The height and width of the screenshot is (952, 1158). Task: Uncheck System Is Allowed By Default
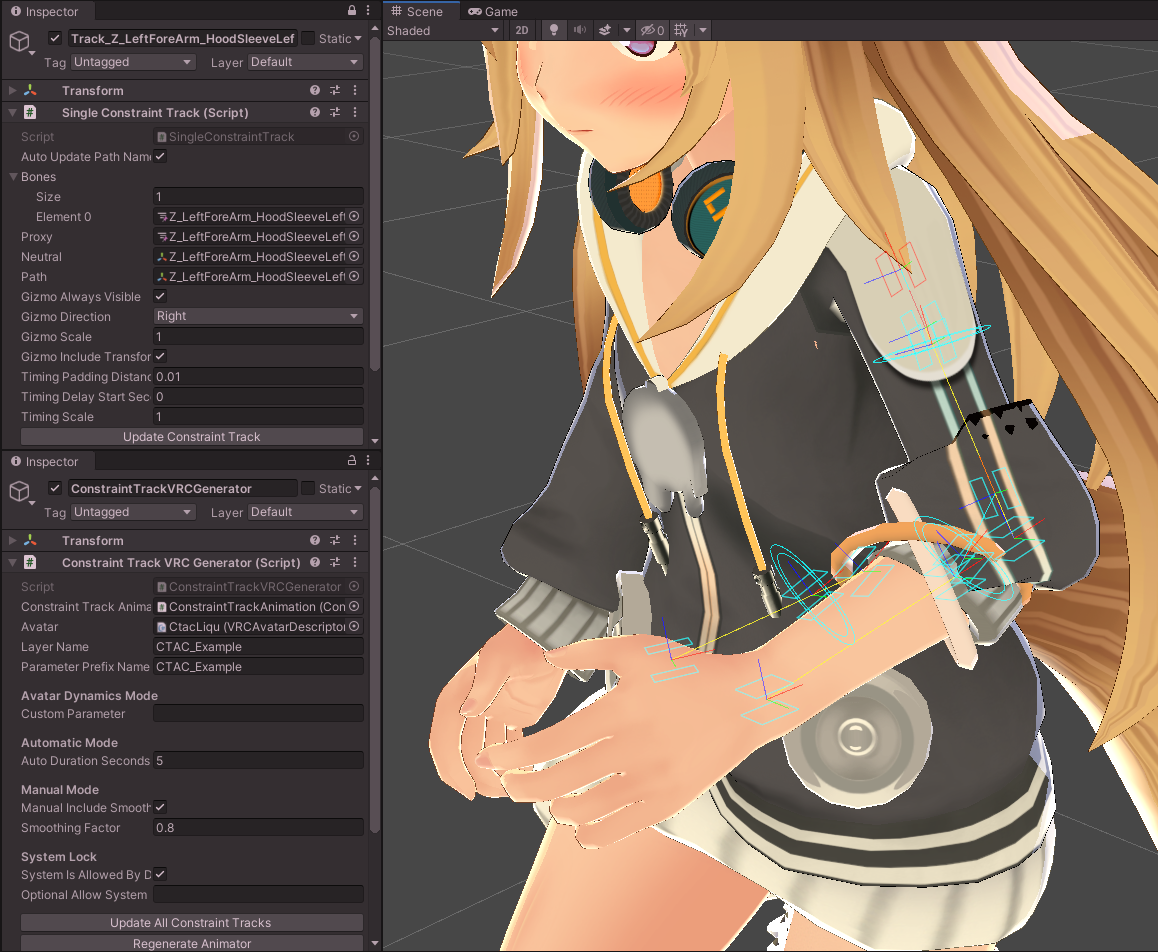point(160,874)
